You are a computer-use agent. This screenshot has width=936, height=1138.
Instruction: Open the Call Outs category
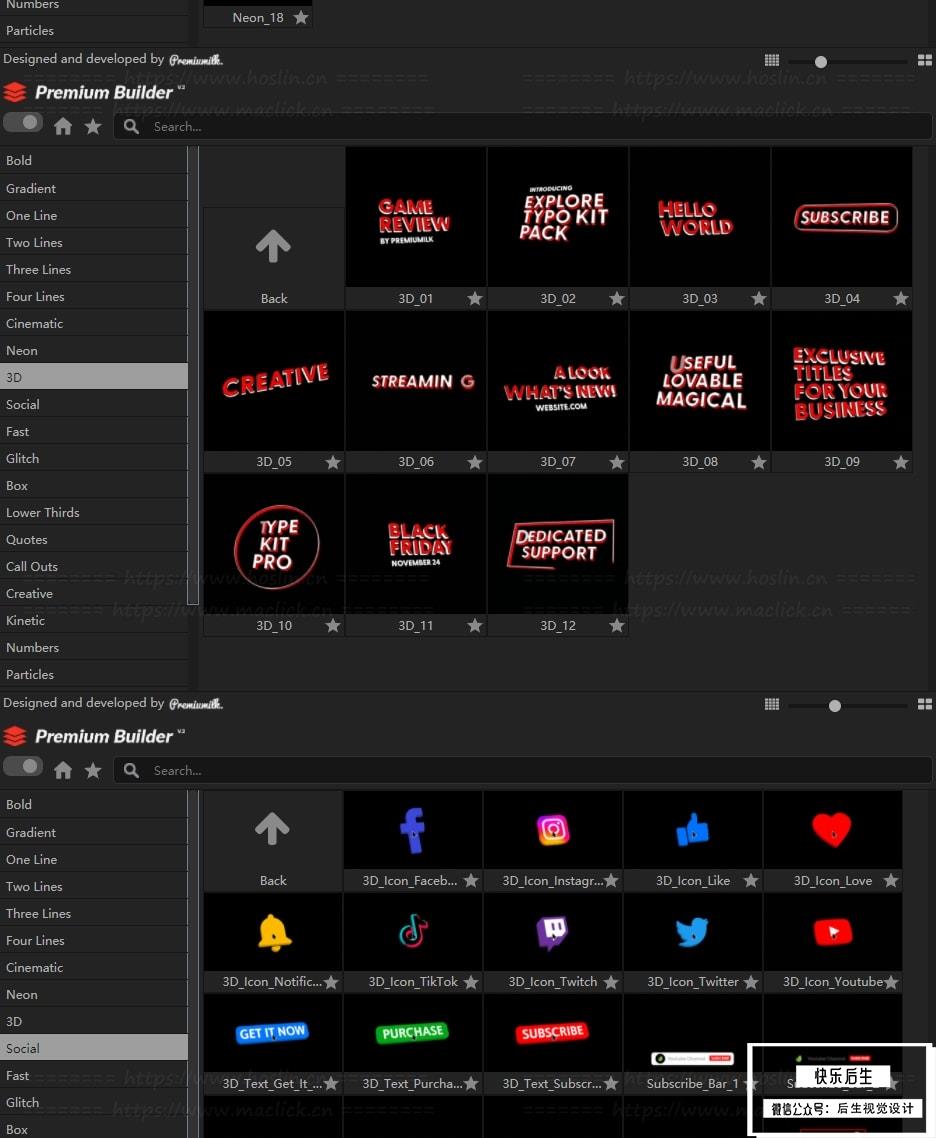click(94, 567)
